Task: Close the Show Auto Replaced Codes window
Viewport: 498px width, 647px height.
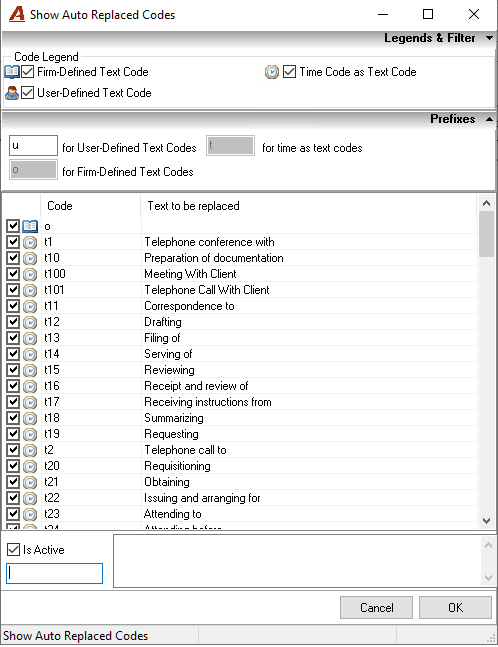Action: (x=474, y=14)
